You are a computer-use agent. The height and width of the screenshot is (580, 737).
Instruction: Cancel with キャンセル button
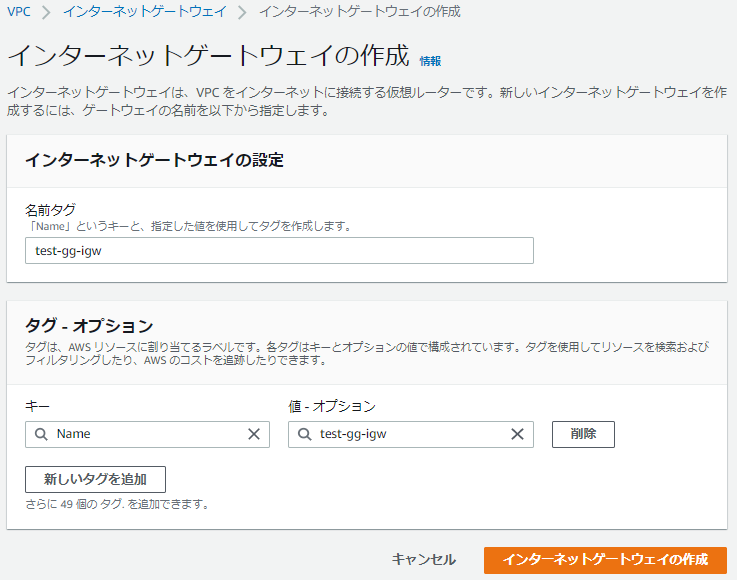(423, 560)
